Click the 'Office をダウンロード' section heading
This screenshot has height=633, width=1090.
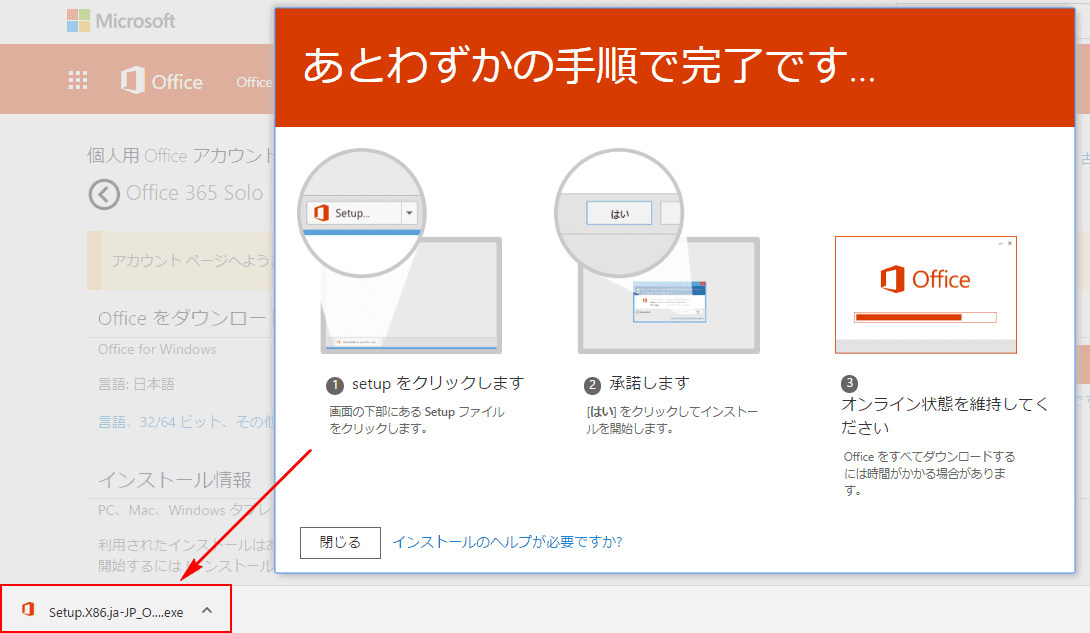tap(186, 318)
